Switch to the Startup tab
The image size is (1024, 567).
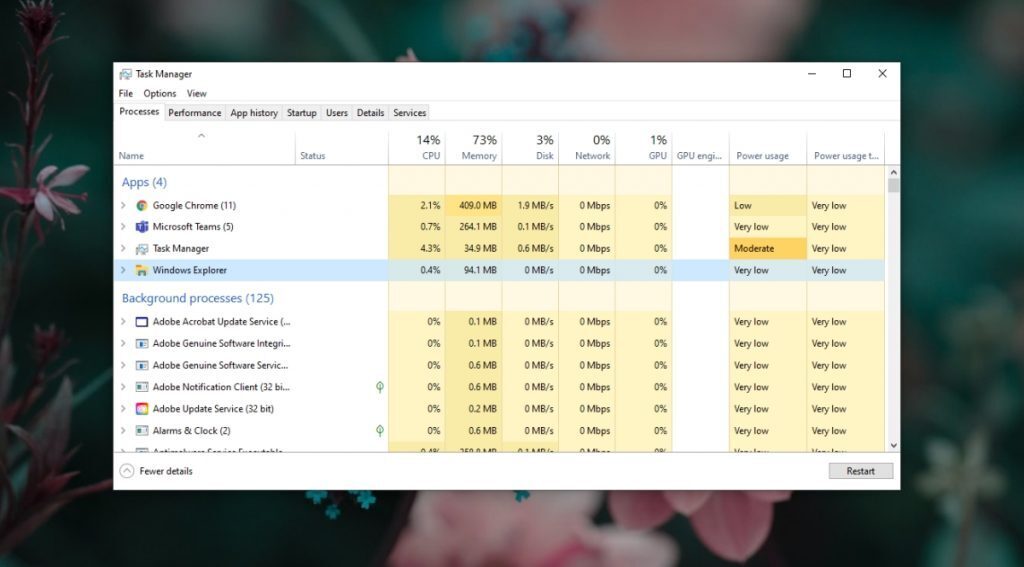302,113
